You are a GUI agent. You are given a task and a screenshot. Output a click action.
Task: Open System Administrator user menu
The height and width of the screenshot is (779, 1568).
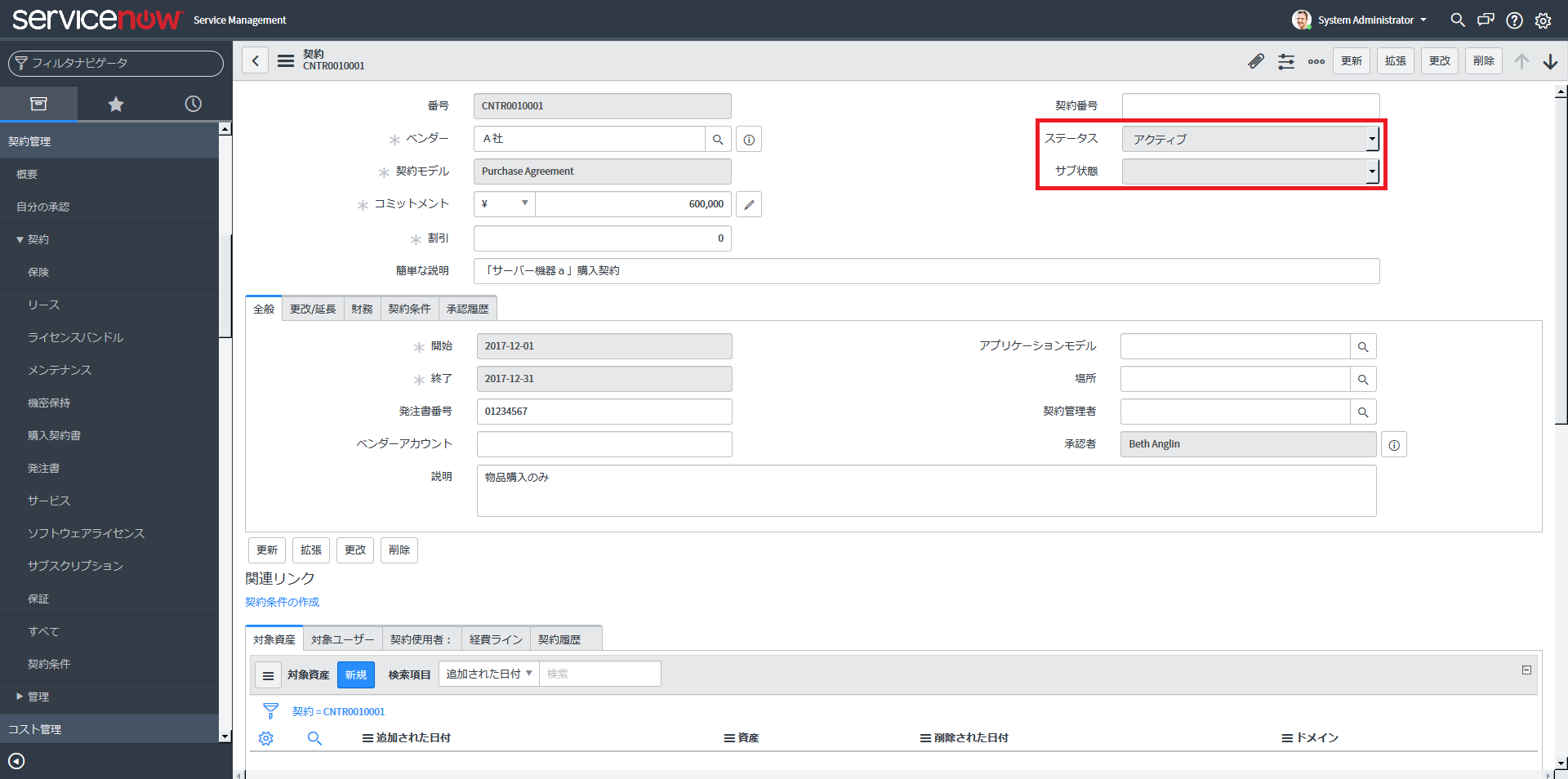[x=1360, y=20]
